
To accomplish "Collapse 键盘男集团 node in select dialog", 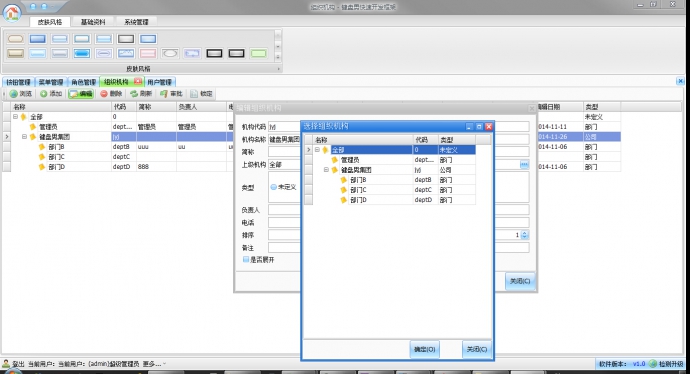I will point(327,170).
